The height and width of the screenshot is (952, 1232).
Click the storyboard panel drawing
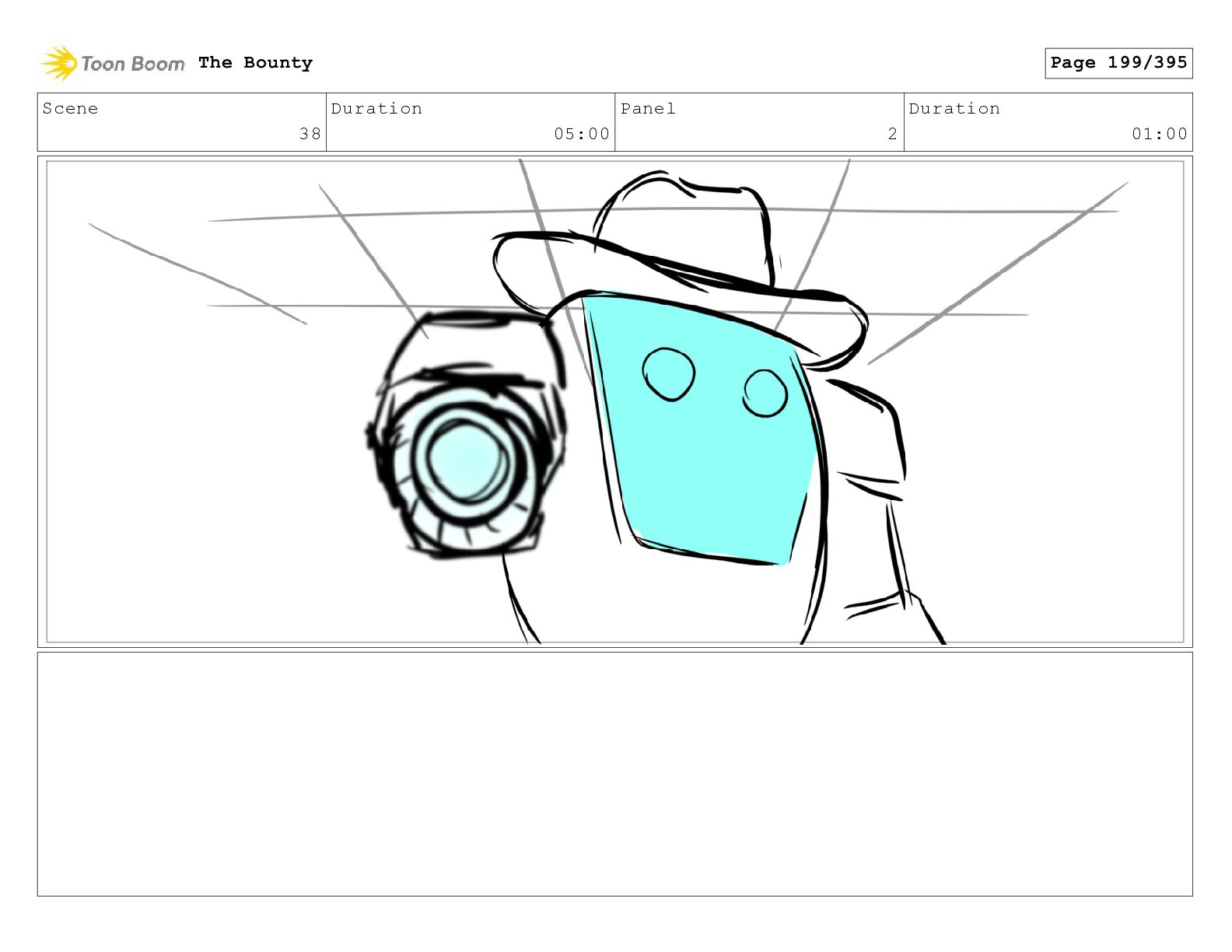click(615, 401)
